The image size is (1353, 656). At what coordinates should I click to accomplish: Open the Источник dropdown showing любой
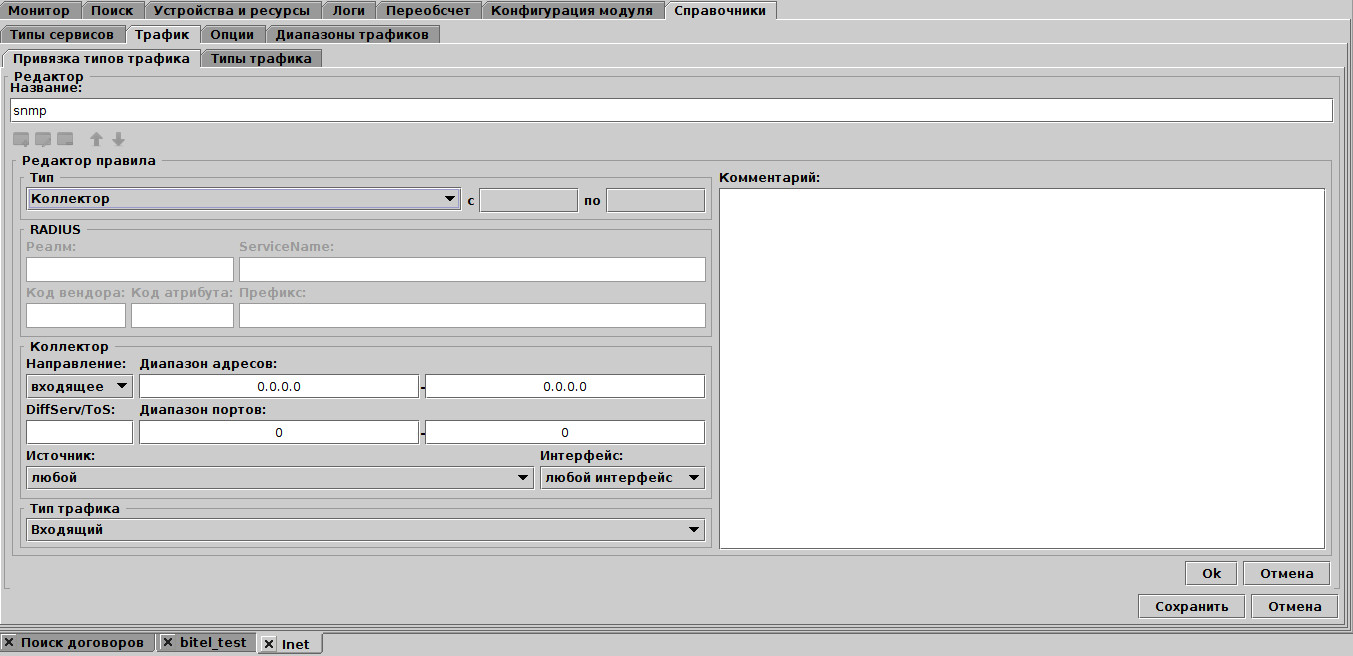(279, 478)
